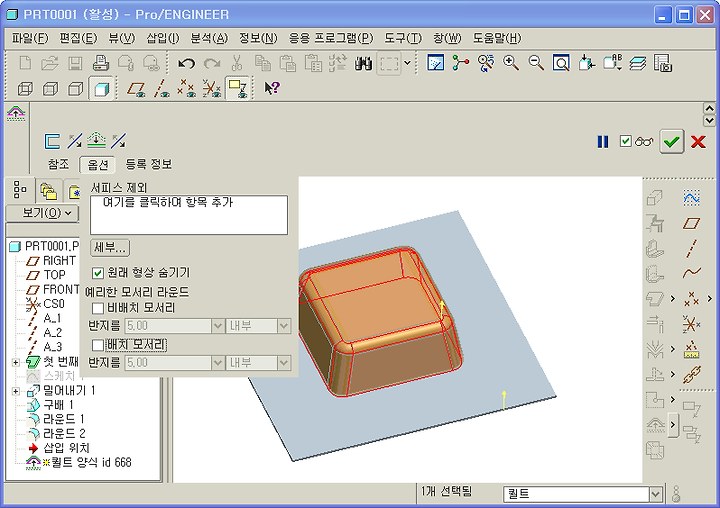Click the green check accept button
720x508 pixels.
point(672,141)
